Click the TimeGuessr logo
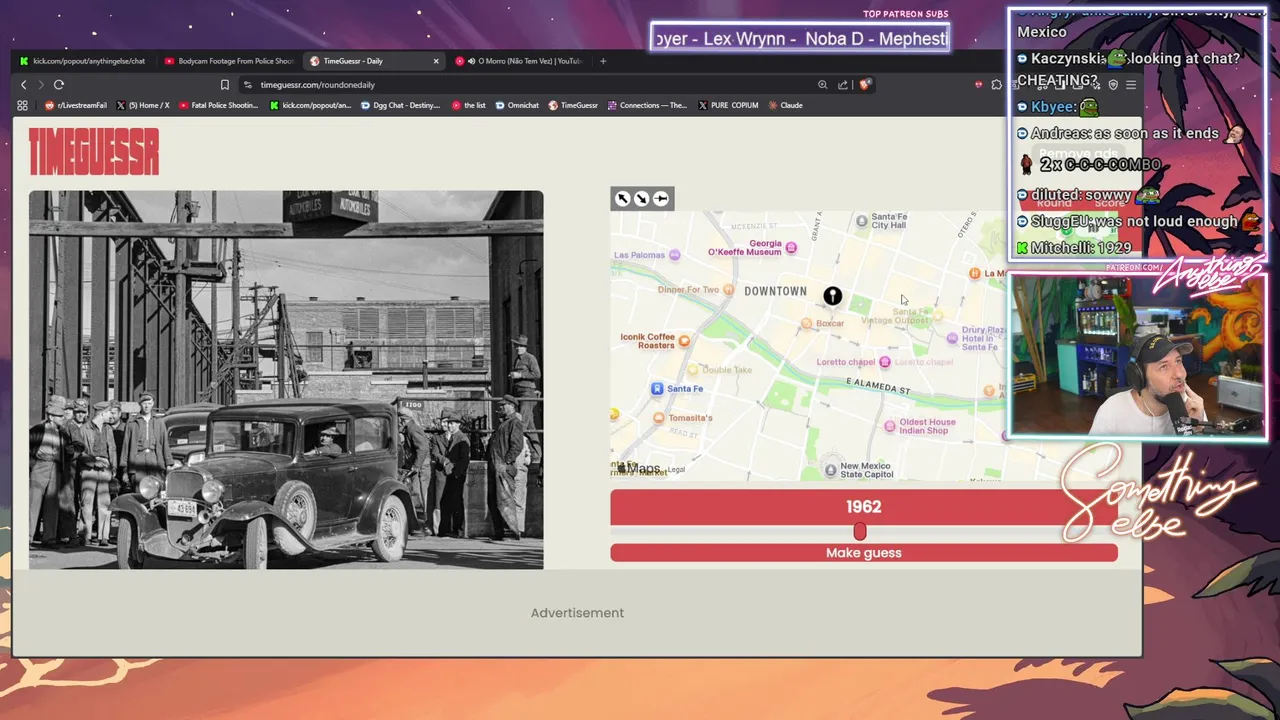Viewport: 1280px width, 720px height. tap(93, 152)
